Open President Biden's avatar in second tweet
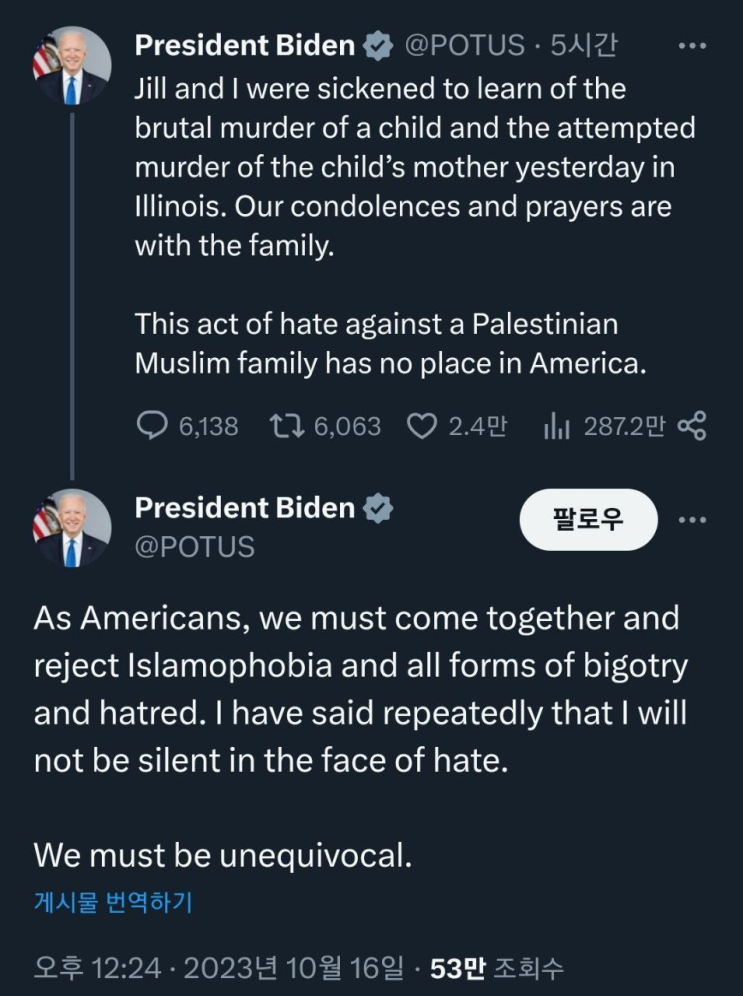The height and width of the screenshot is (996, 743). (72, 528)
